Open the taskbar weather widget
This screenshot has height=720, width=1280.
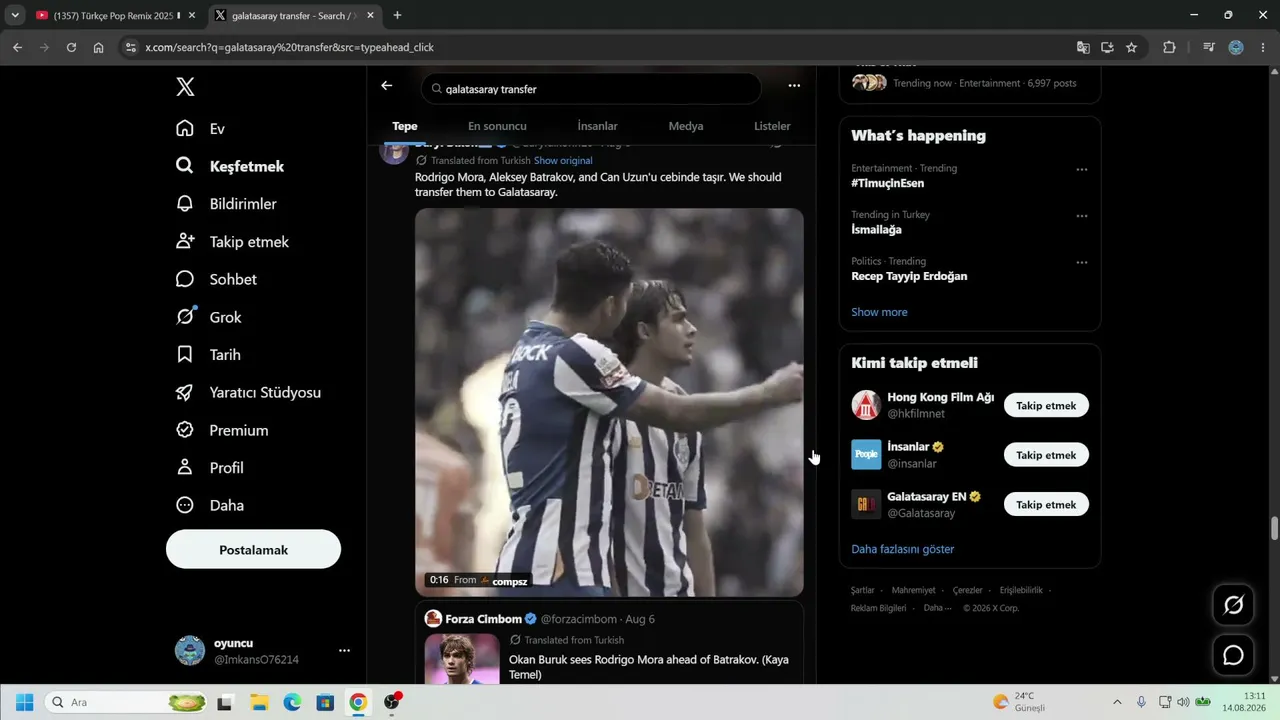[x=1020, y=702]
